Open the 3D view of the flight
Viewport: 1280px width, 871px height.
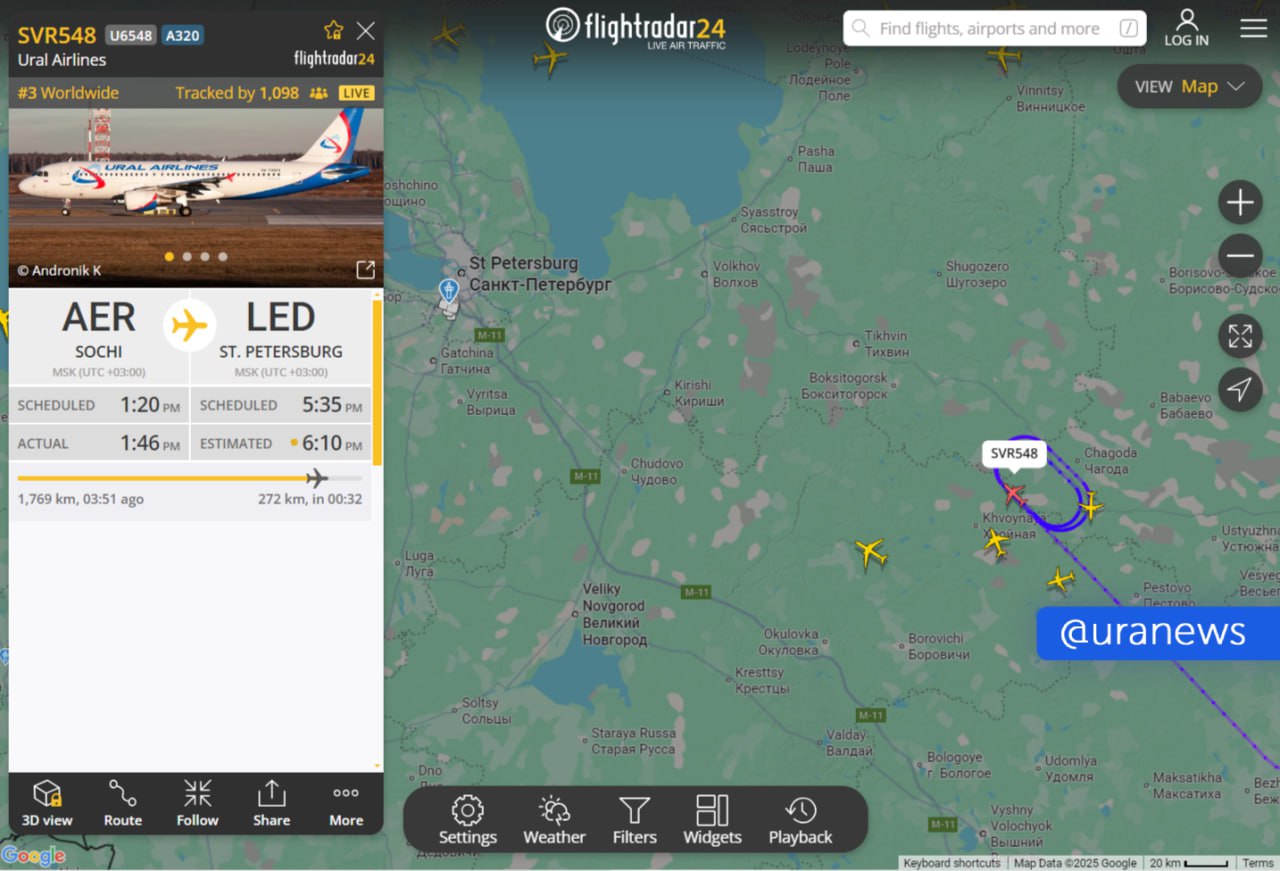(x=47, y=803)
